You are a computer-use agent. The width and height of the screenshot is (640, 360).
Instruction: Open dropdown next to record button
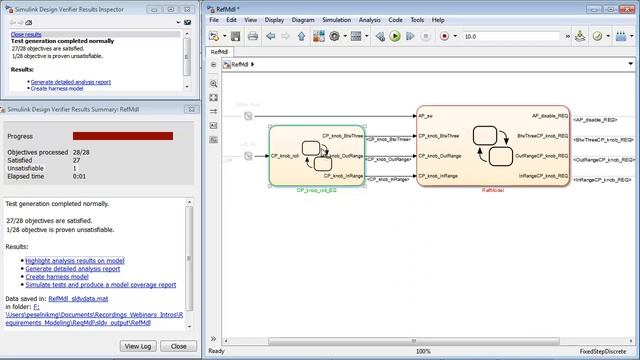[455, 36]
